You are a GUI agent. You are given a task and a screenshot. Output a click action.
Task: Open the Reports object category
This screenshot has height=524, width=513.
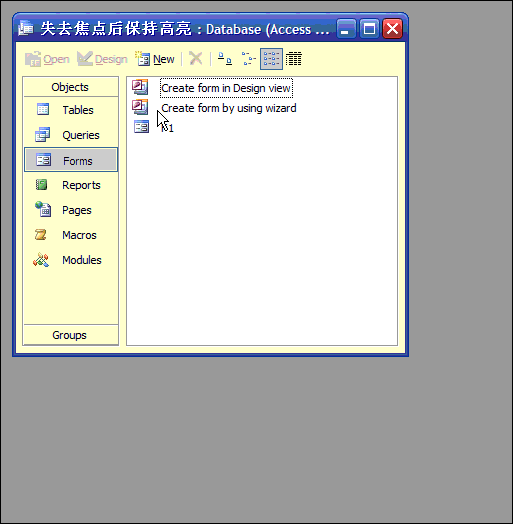point(71,185)
